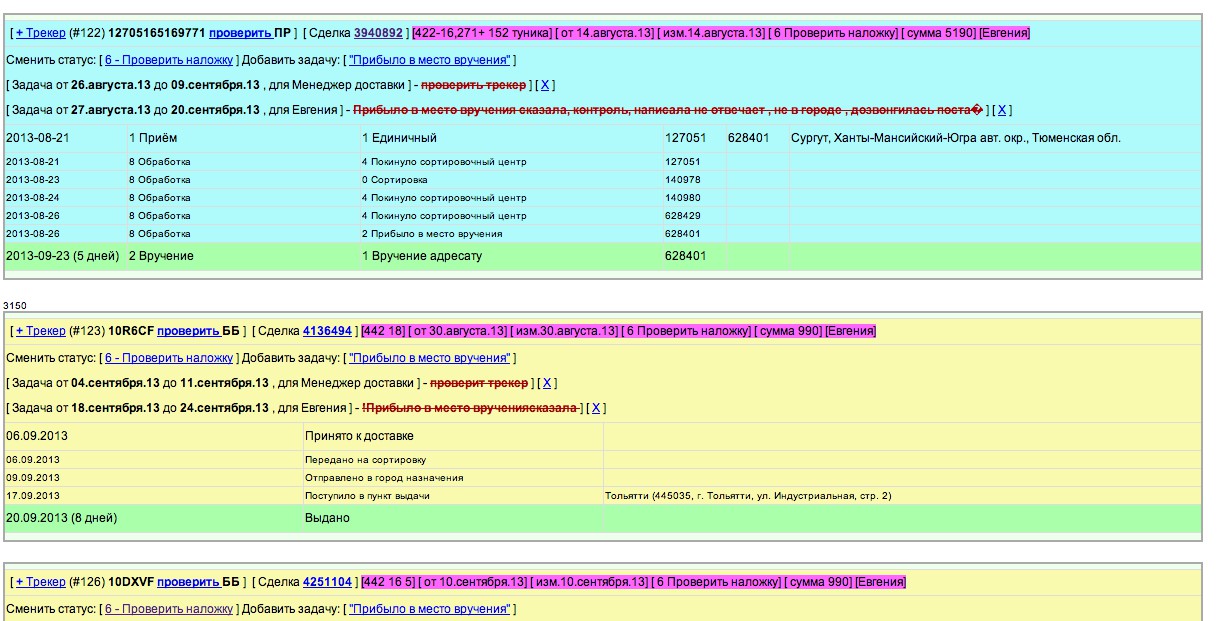The image size is (1217, 621).
Task: Click tracking code 10DXVF text
Action: [131, 582]
